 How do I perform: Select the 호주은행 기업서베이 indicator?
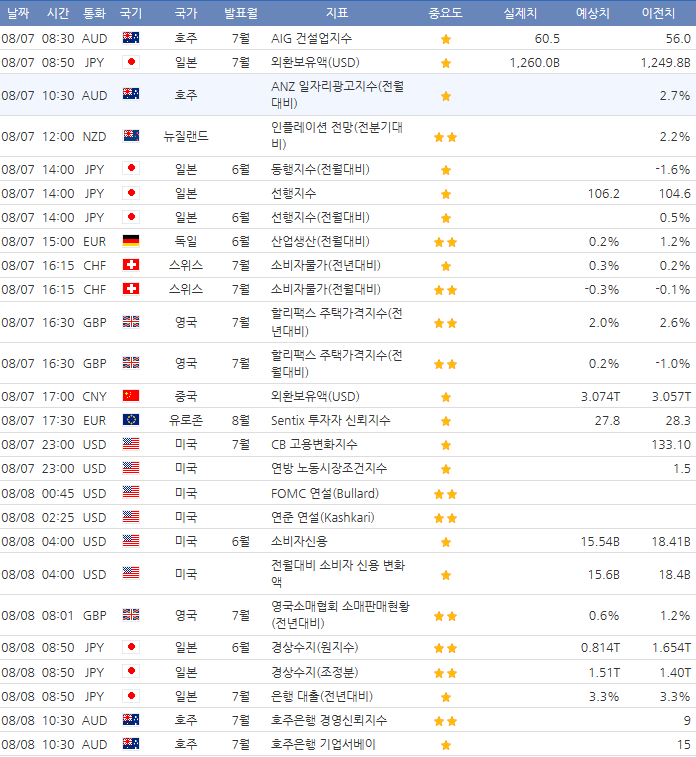point(323,744)
